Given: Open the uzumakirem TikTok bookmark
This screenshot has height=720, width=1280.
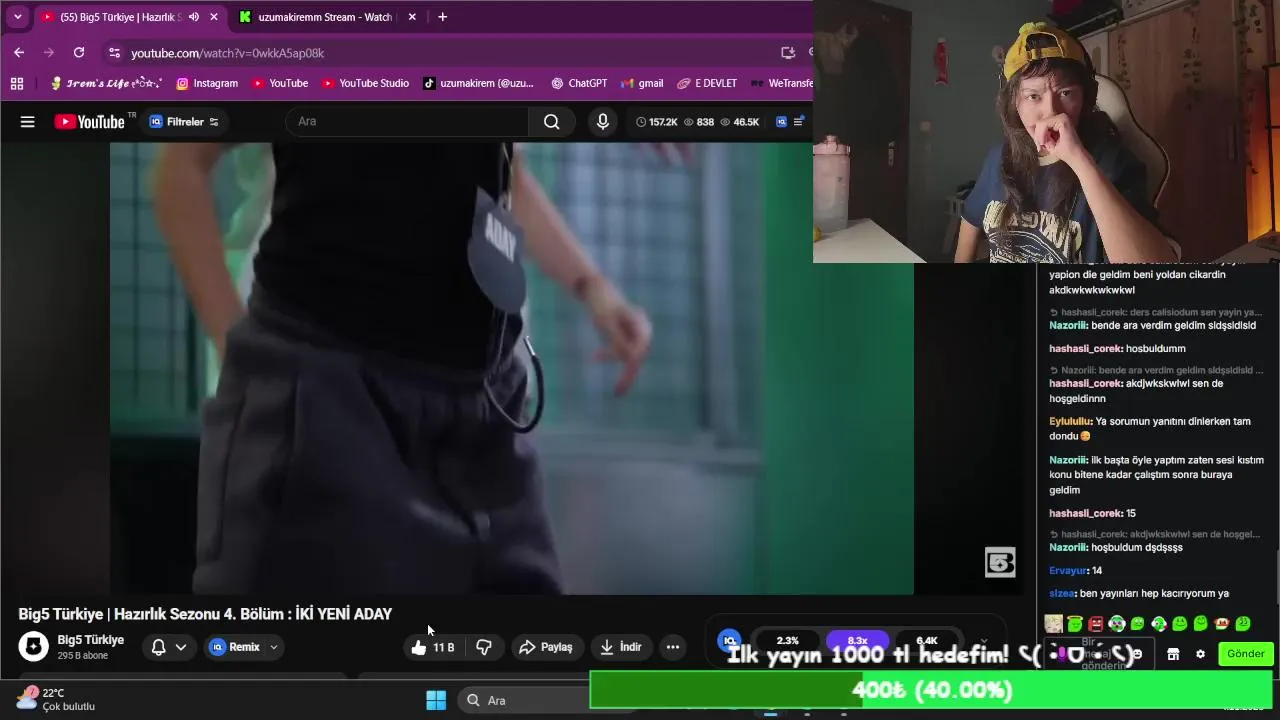Looking at the screenshot, I should [x=479, y=83].
